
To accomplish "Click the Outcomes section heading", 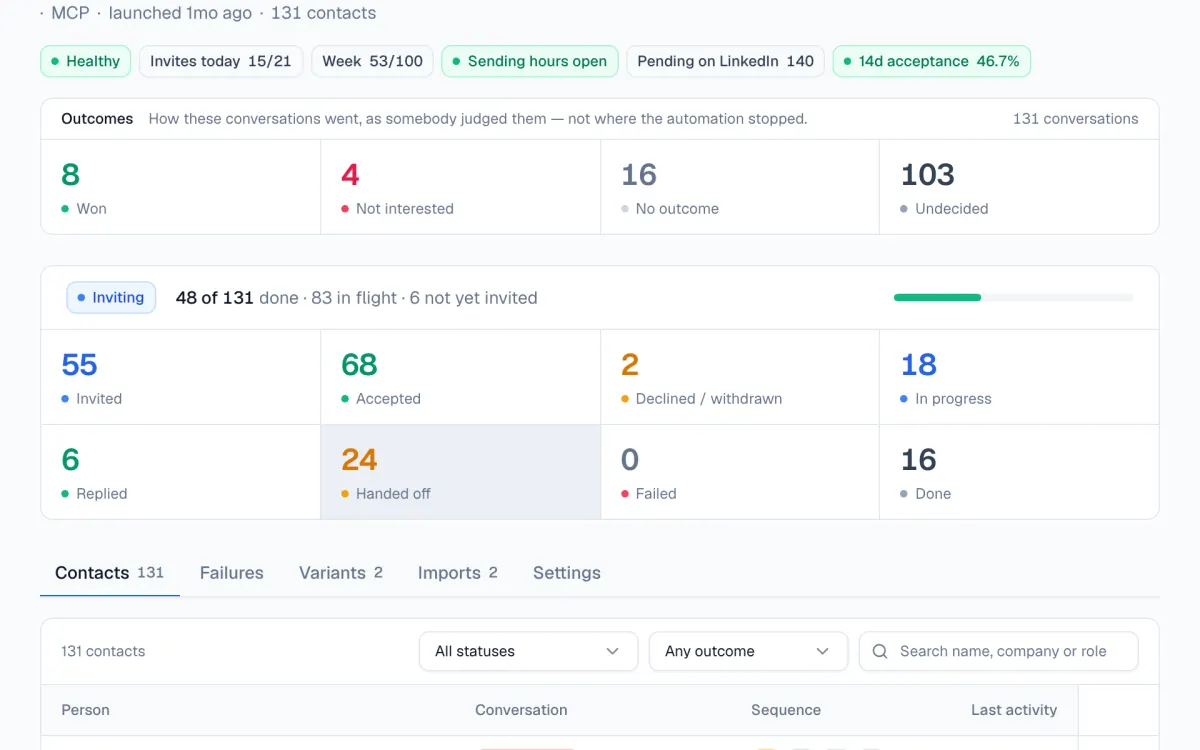I will (97, 118).
